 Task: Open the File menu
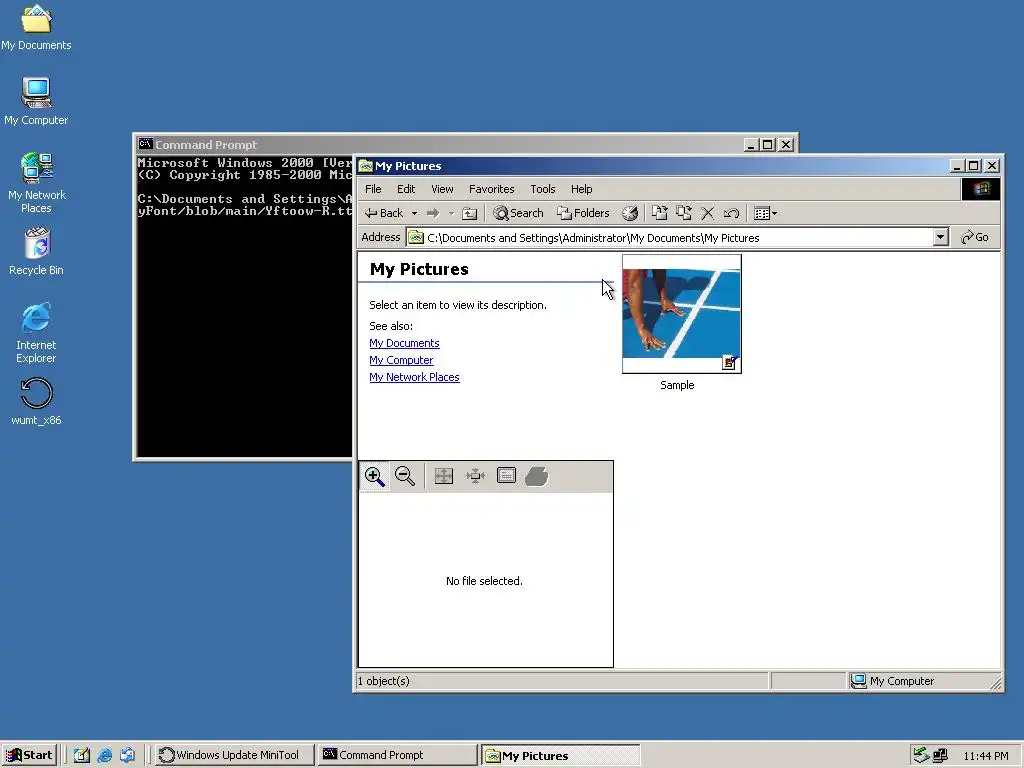click(373, 189)
